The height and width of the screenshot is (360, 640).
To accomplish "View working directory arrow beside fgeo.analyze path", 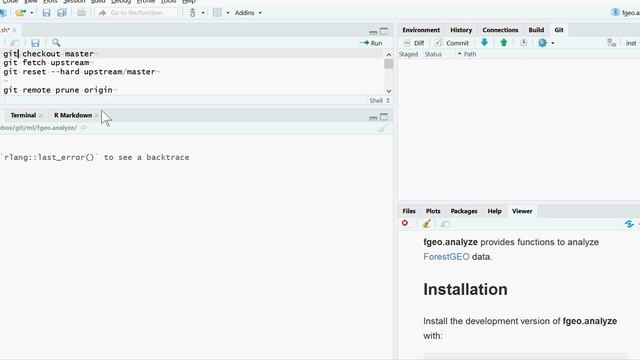I will (84, 128).
